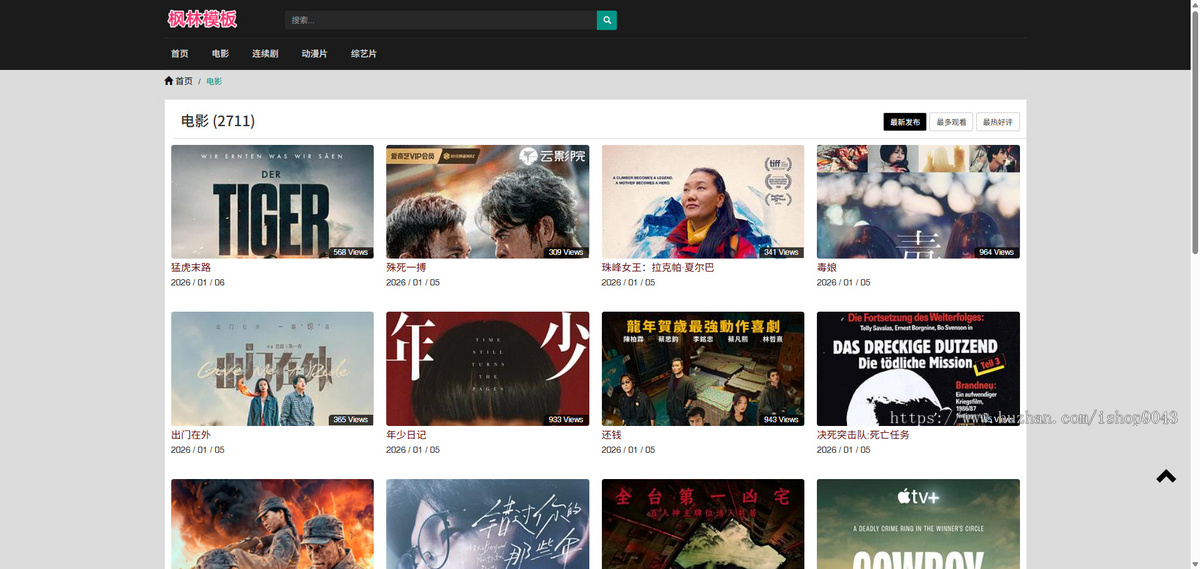Open the Das Dreckige Dutzend poster
1200x569 pixels.
click(x=918, y=369)
